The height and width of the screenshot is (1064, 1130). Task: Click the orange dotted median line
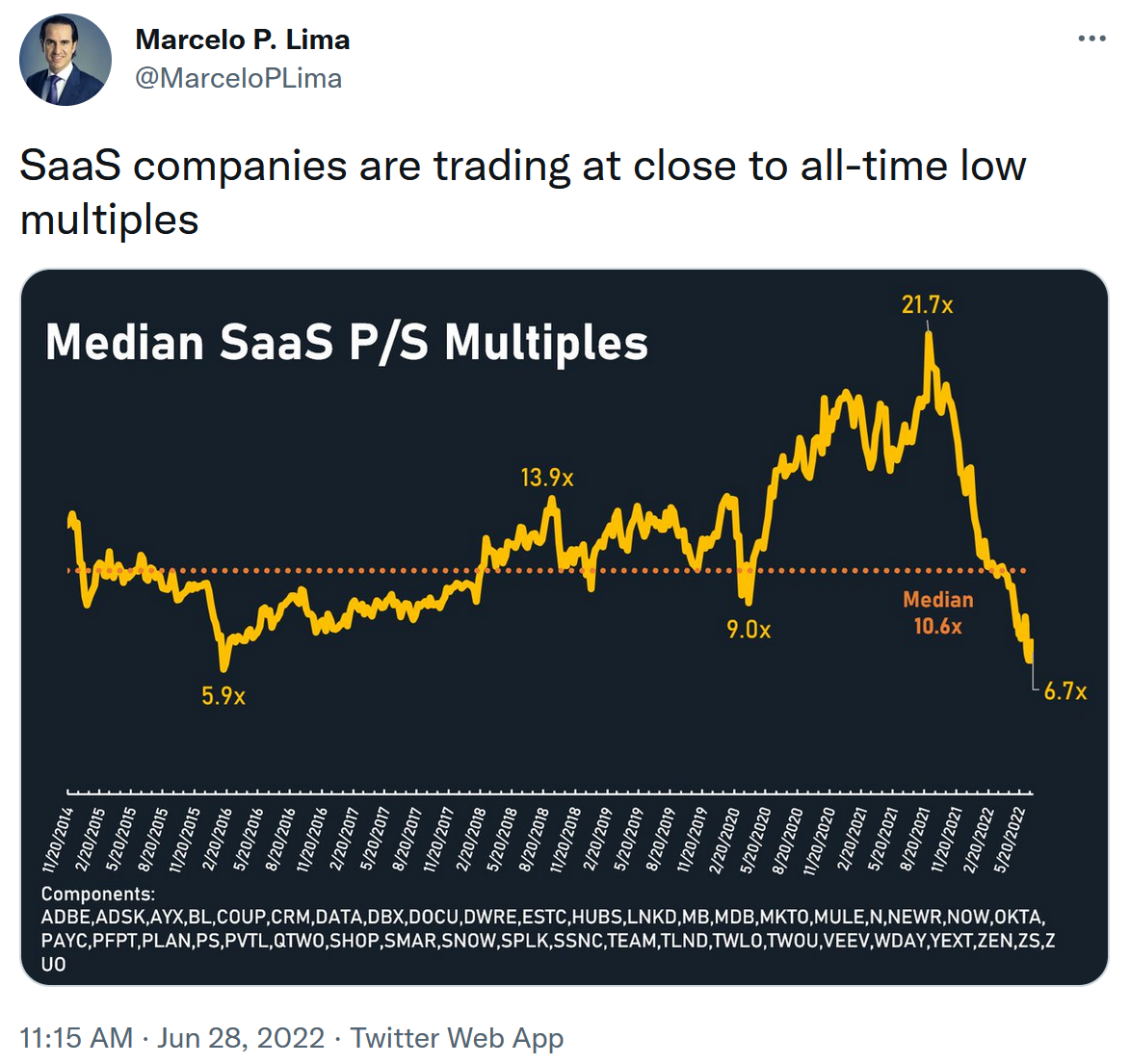(385, 571)
